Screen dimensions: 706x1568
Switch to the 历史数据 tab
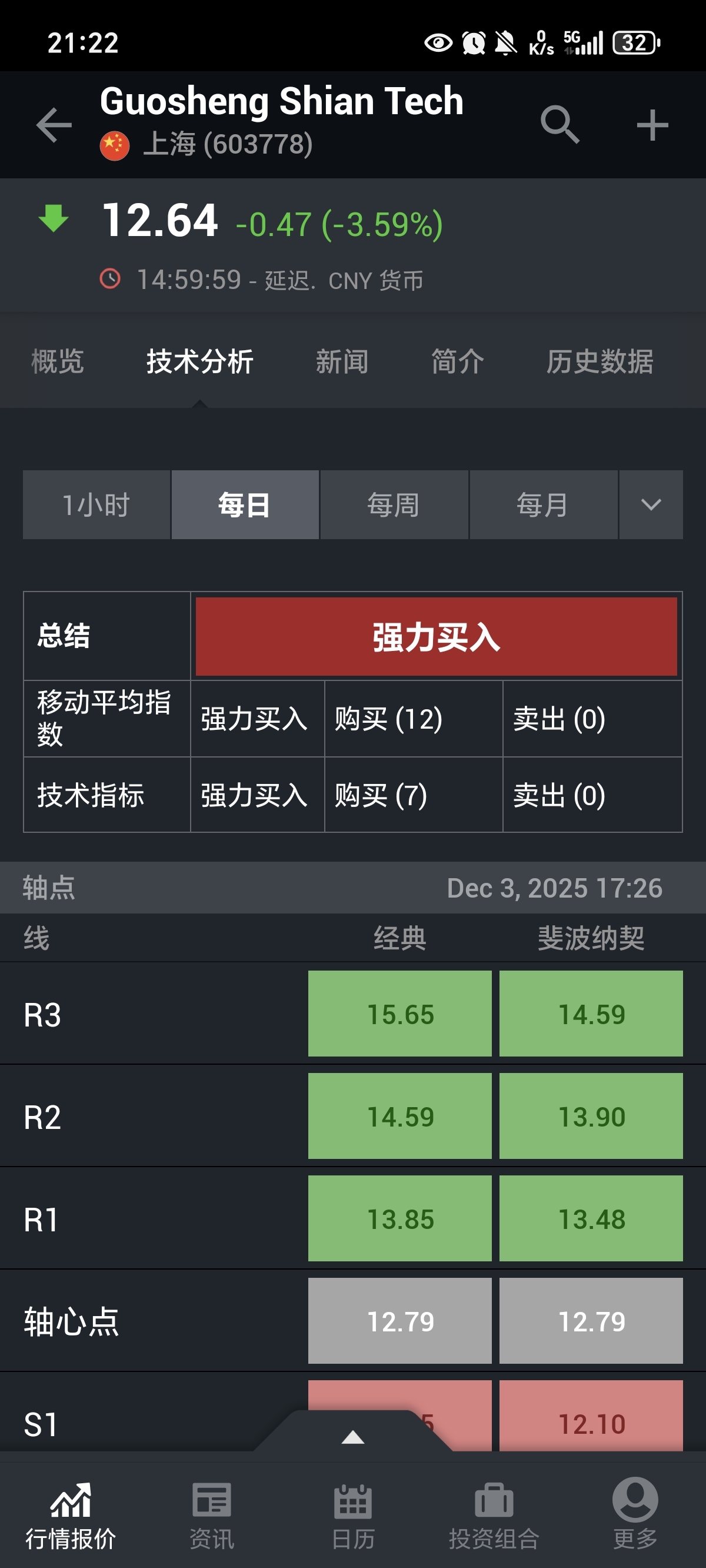pos(600,361)
